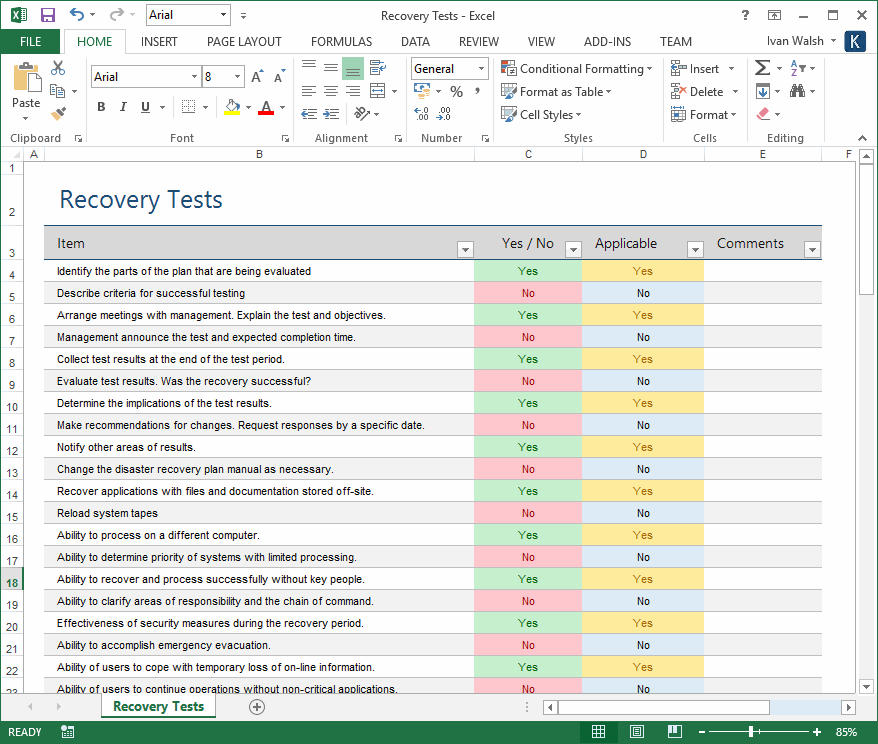Screen dimensions: 878x744
Task: Open the filter dropdown on Yes / No column
Action: point(572,249)
